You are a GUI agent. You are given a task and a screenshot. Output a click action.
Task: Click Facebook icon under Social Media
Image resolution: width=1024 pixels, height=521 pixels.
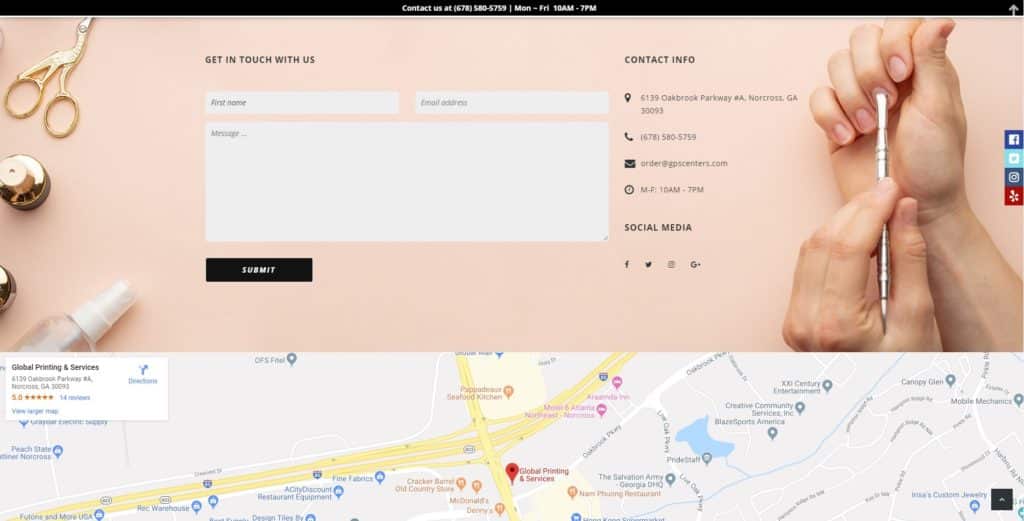click(627, 264)
